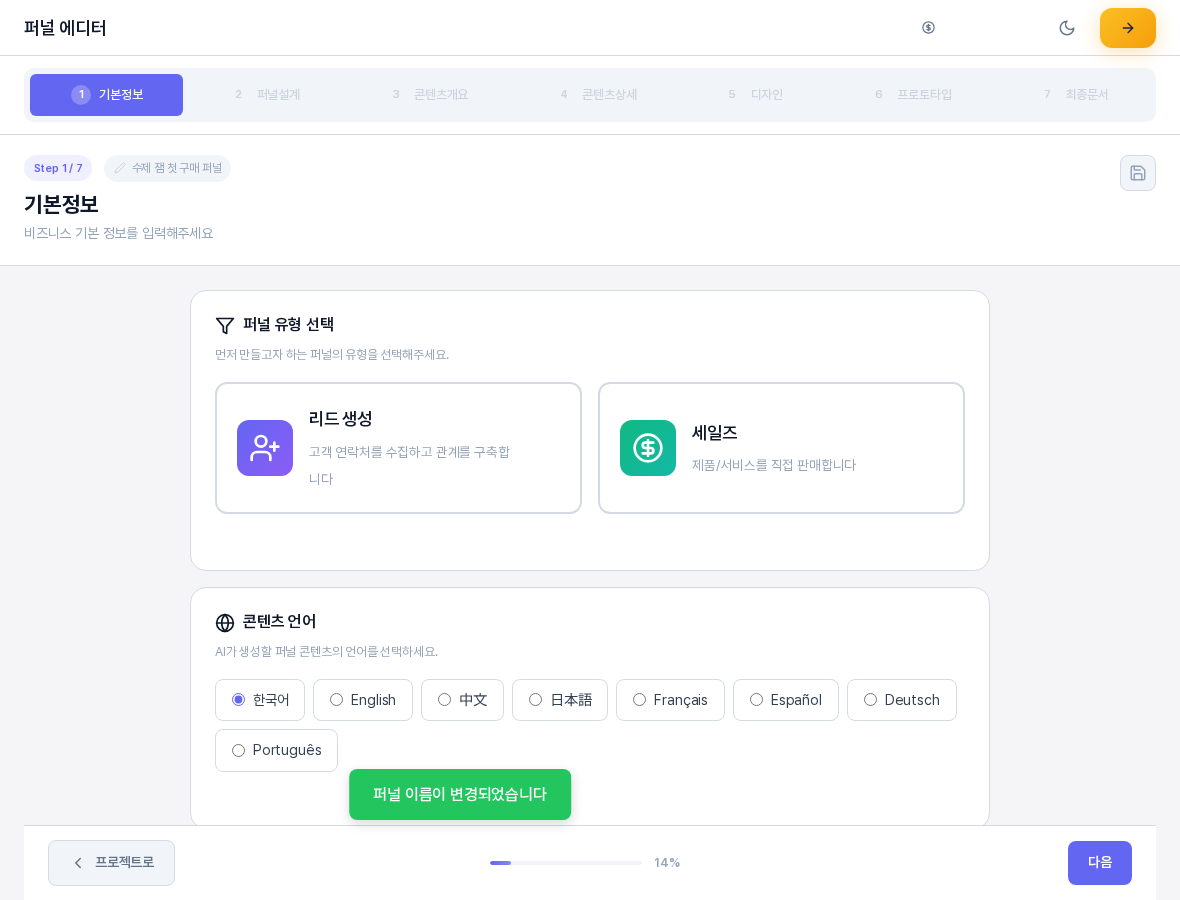The width and height of the screenshot is (1180, 900).
Task: Click the 프로젝트로 back button
Action: point(111,862)
